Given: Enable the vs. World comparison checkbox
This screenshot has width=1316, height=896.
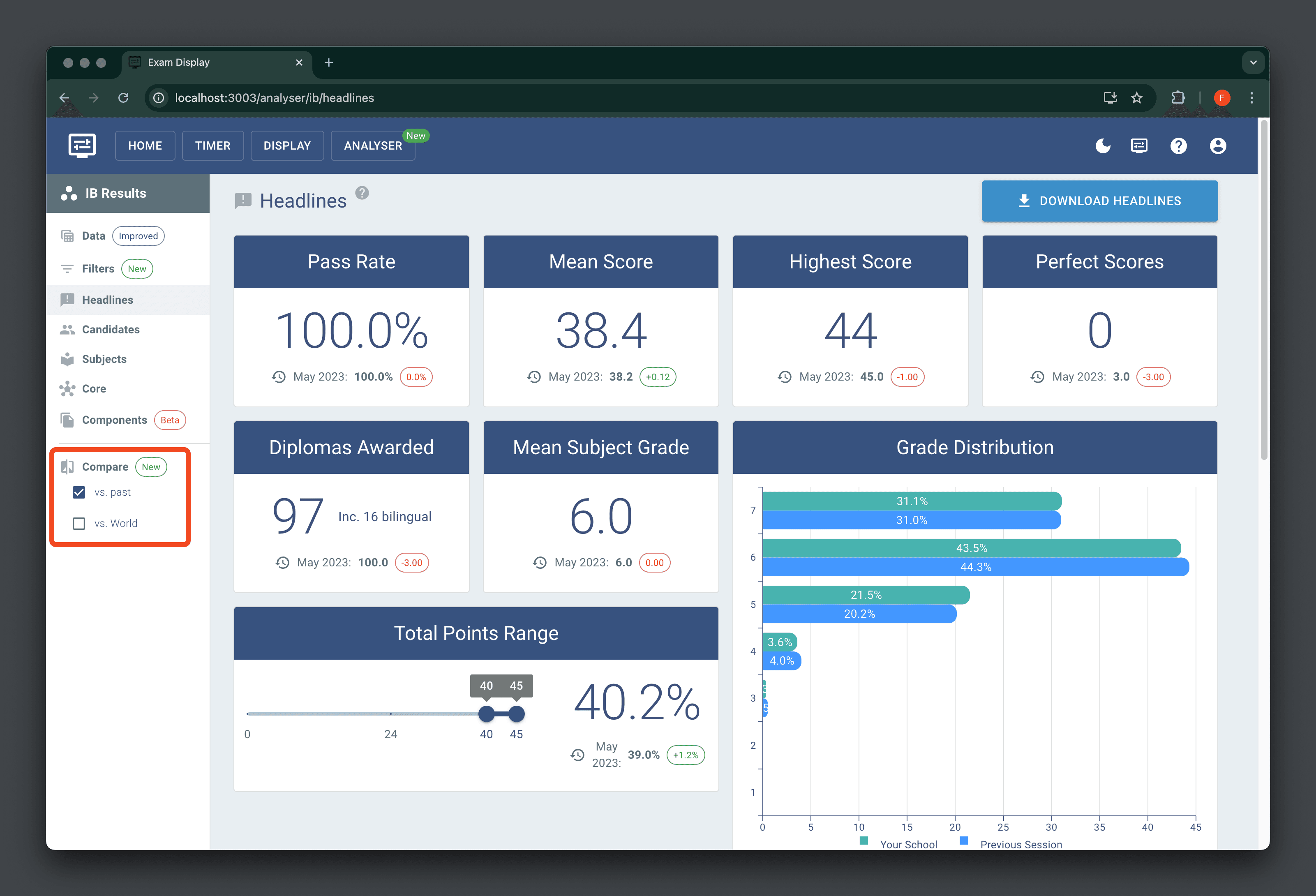Looking at the screenshot, I should [80, 521].
